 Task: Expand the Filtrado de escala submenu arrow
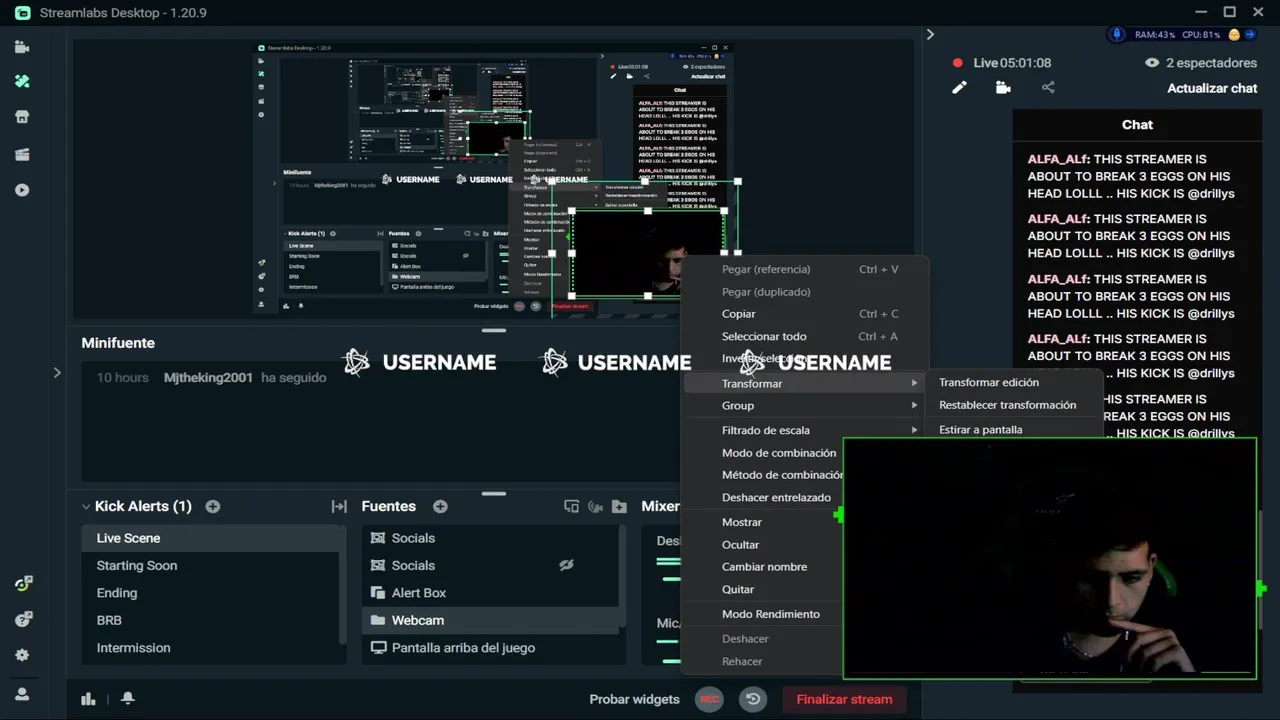click(913, 430)
